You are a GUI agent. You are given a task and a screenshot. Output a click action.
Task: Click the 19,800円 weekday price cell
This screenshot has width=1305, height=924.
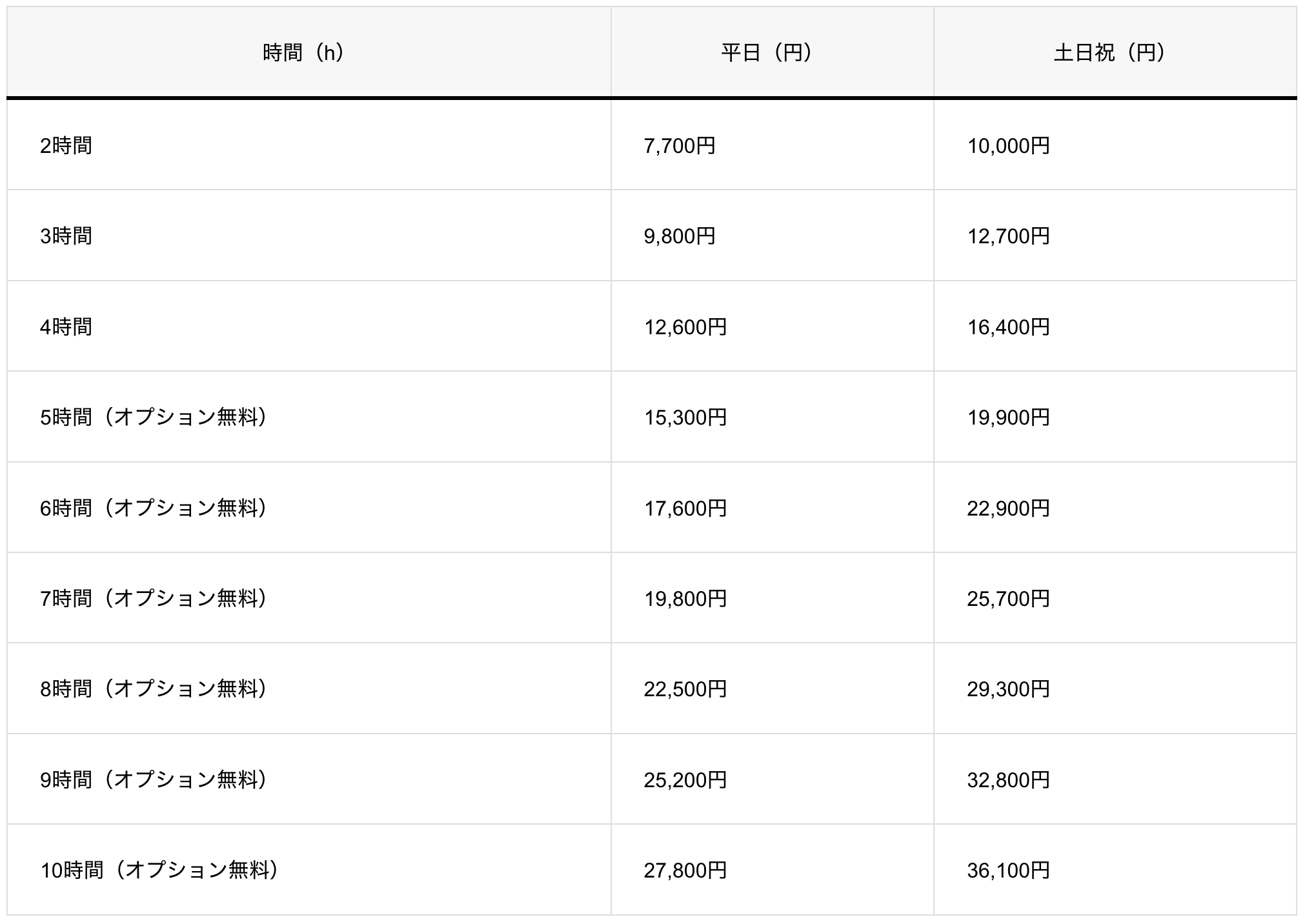point(685,599)
